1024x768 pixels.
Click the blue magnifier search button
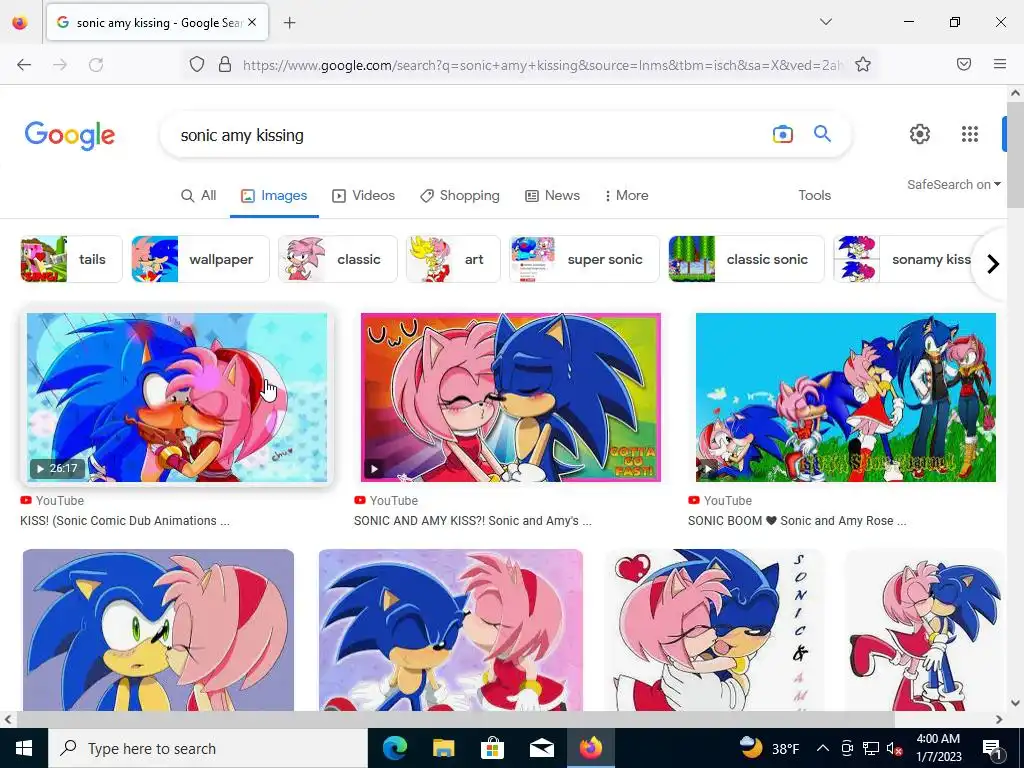[x=822, y=134]
